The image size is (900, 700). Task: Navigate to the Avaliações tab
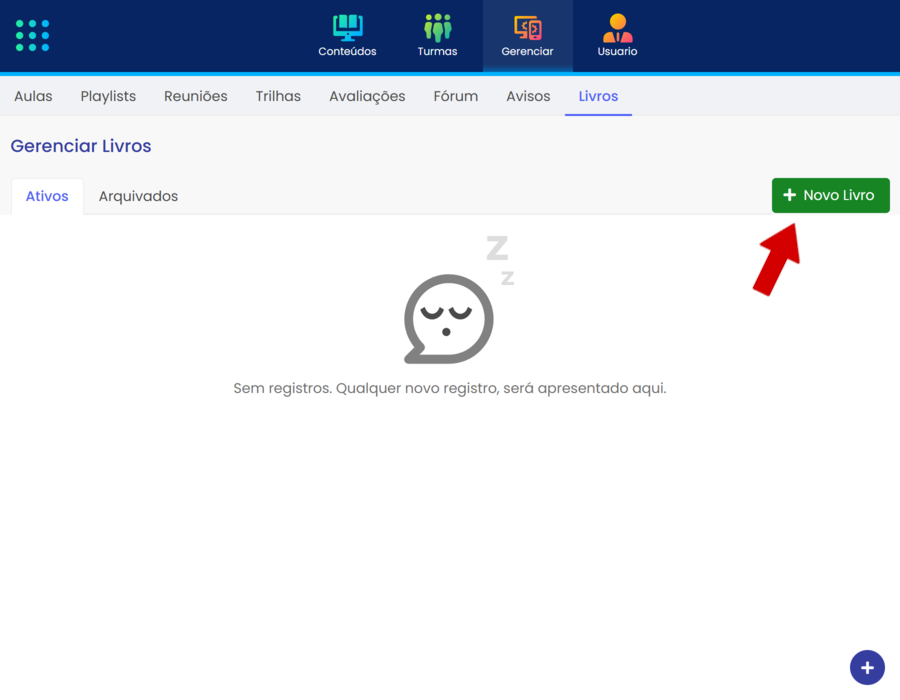(x=367, y=96)
